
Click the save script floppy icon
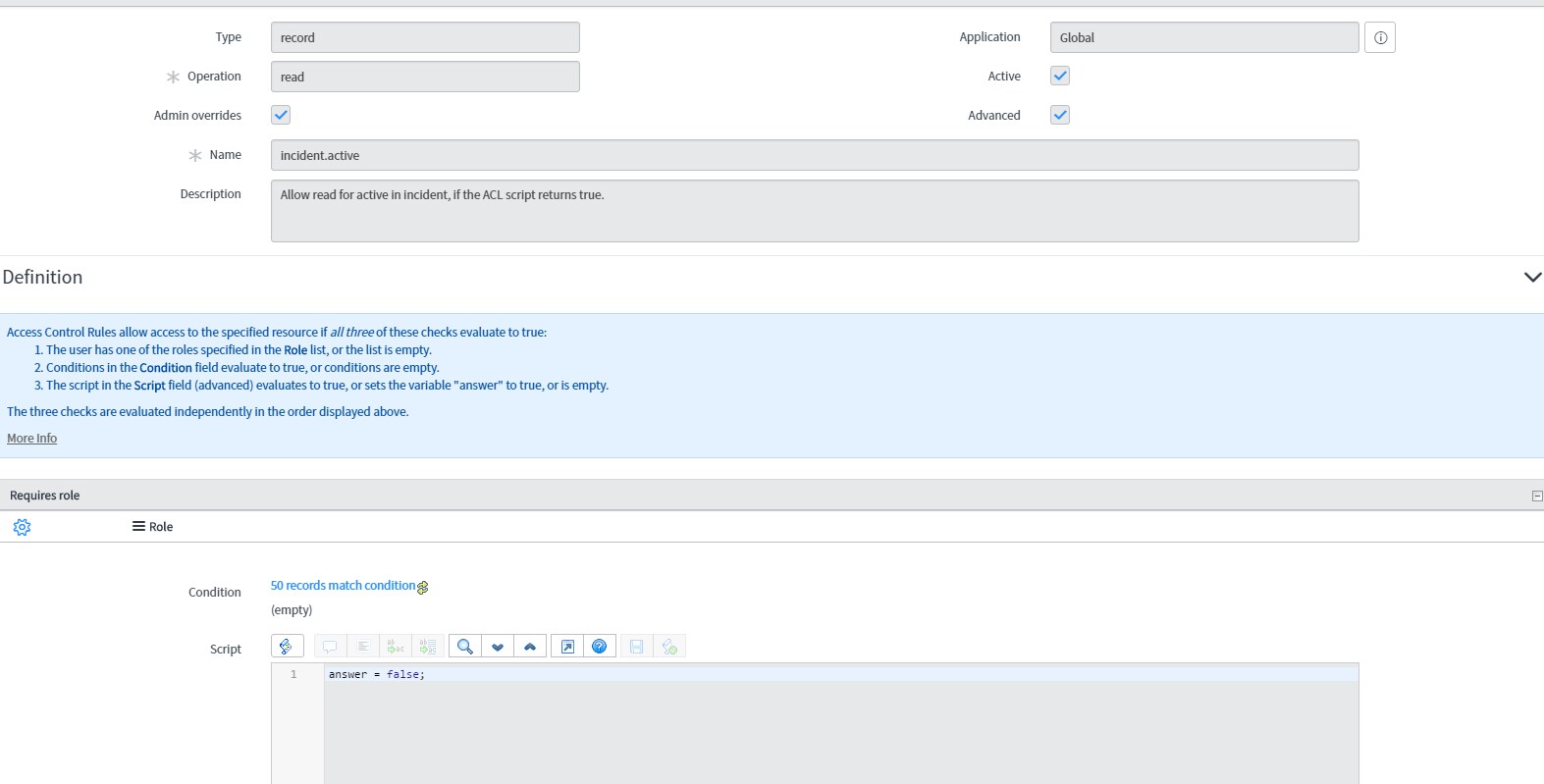coord(637,647)
